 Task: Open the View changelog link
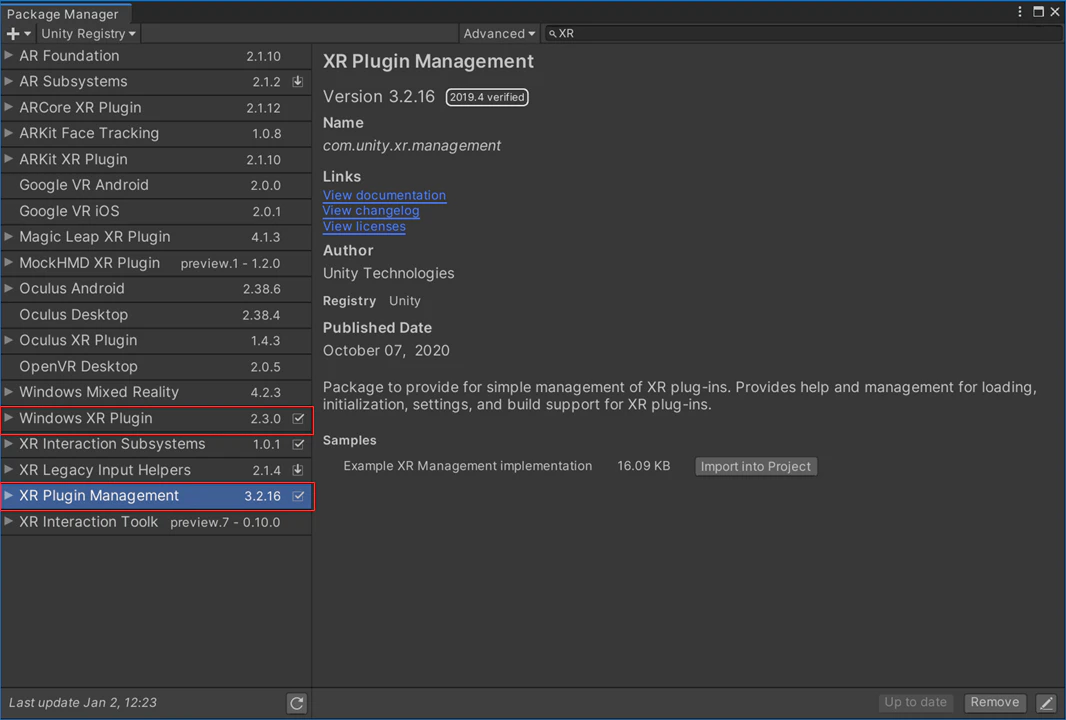point(371,211)
